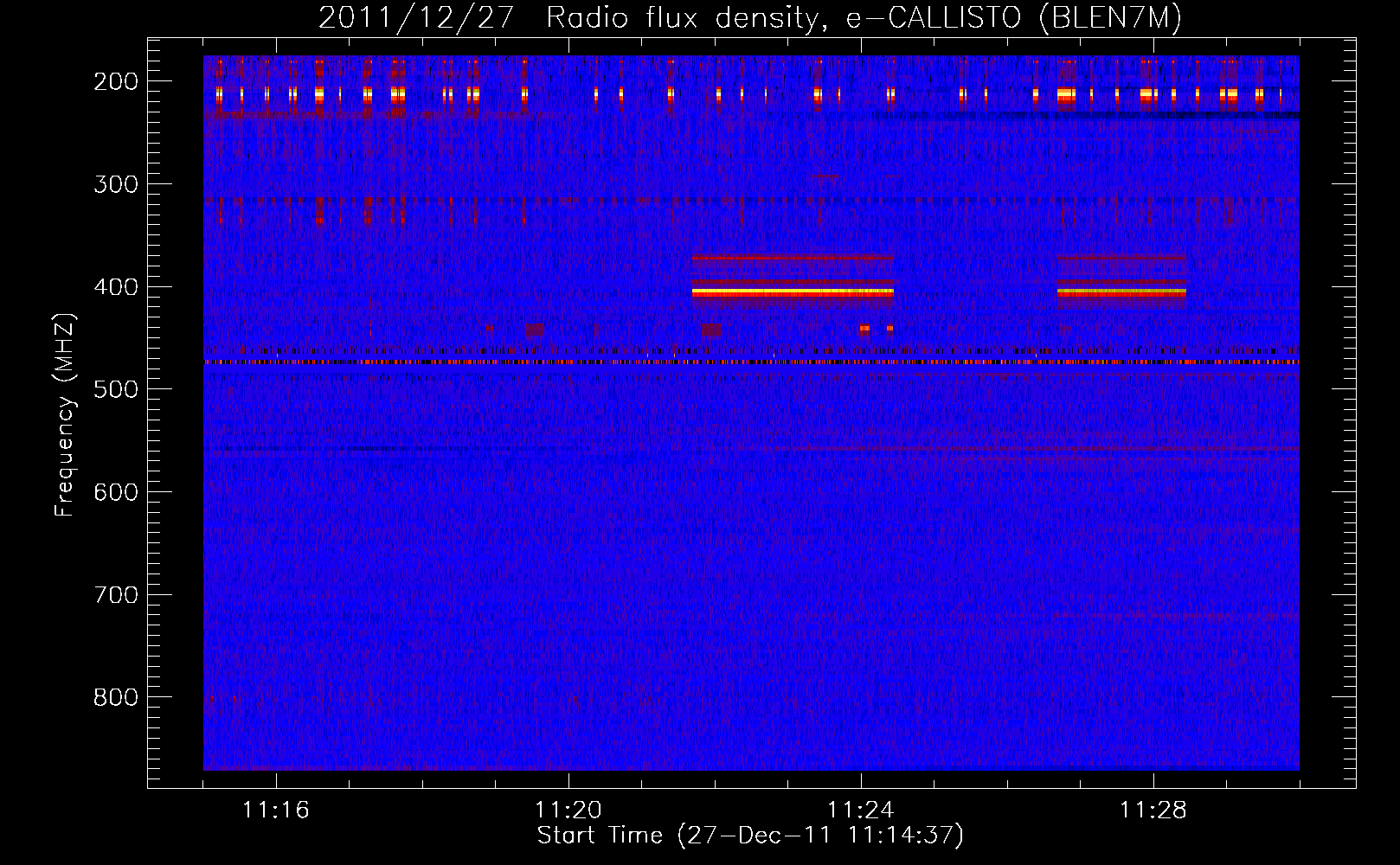This screenshot has height=865, width=1400.
Task: Click the 600 frequency tick label
Action: coord(116,492)
